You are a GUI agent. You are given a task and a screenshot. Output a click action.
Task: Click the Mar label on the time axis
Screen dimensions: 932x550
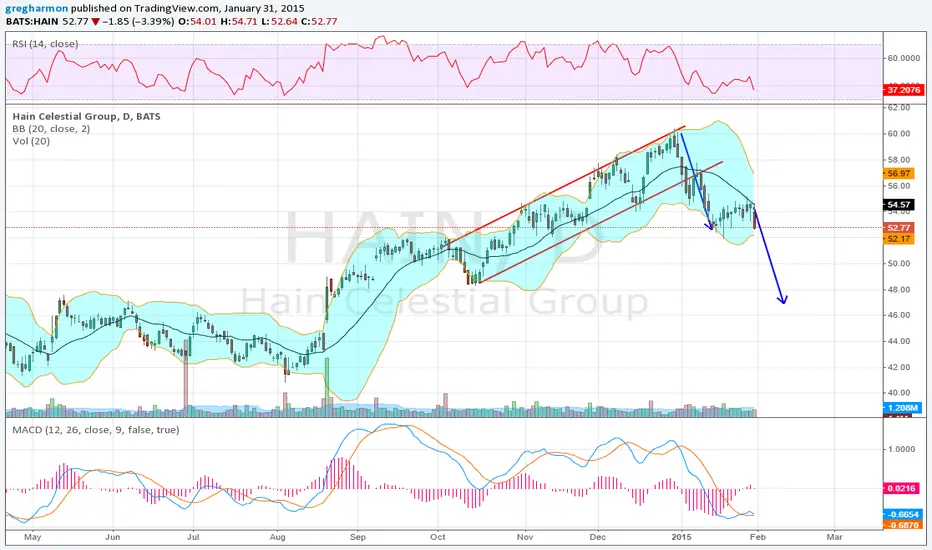pyautogui.click(x=835, y=537)
